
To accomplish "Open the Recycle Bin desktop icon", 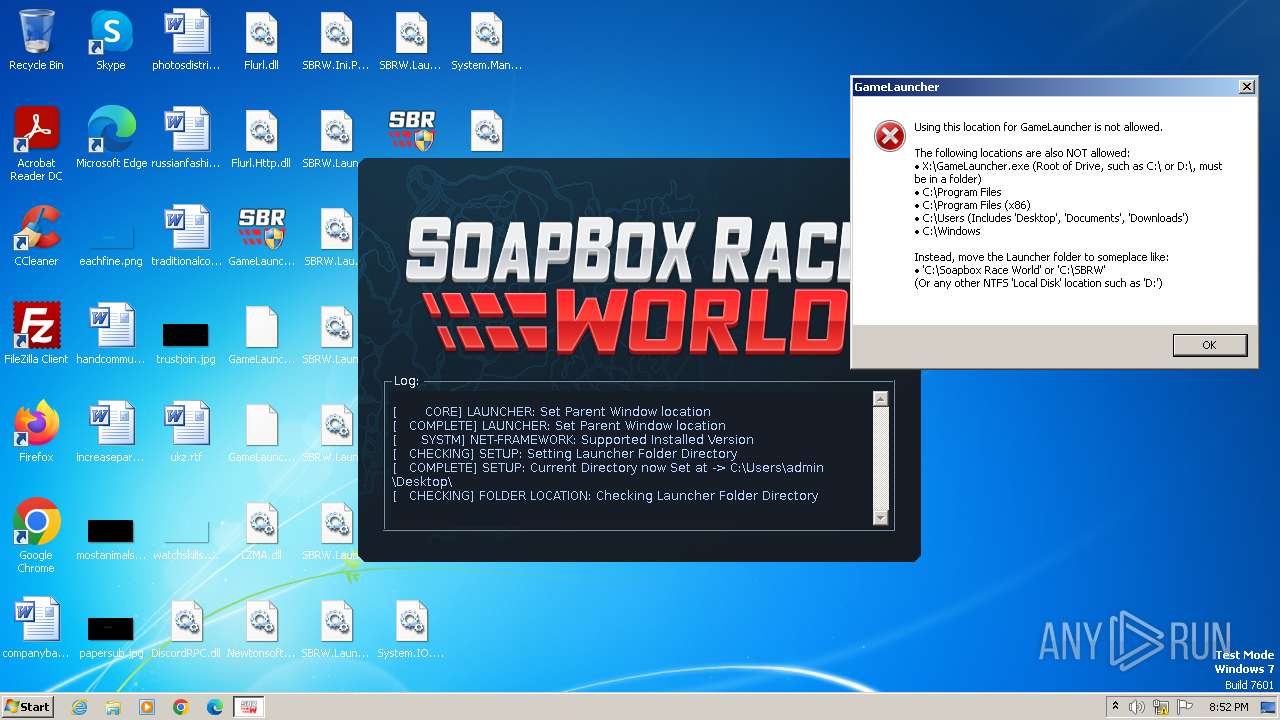I will click(x=36, y=41).
